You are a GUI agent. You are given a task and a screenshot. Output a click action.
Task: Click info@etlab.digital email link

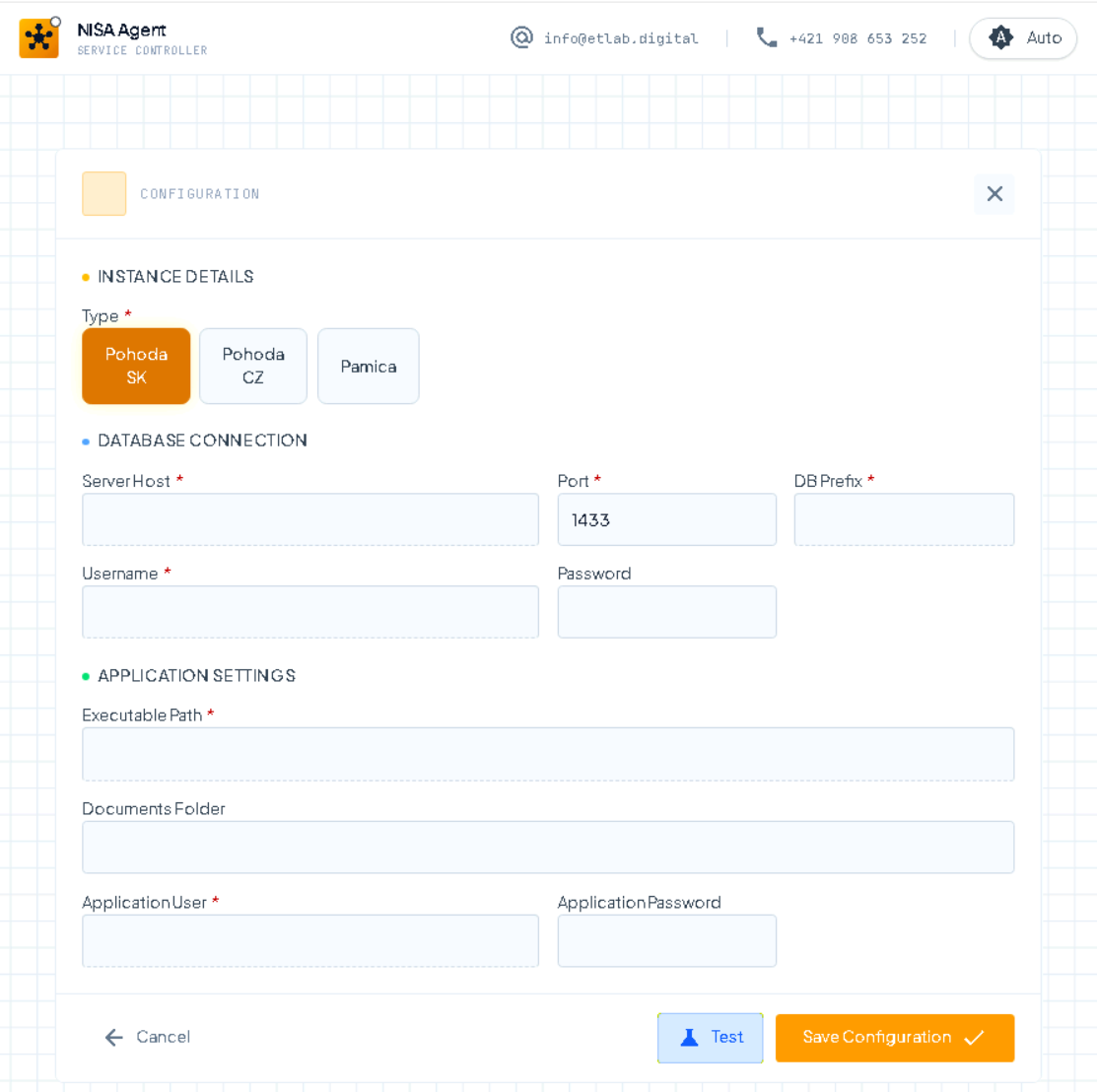coord(622,38)
